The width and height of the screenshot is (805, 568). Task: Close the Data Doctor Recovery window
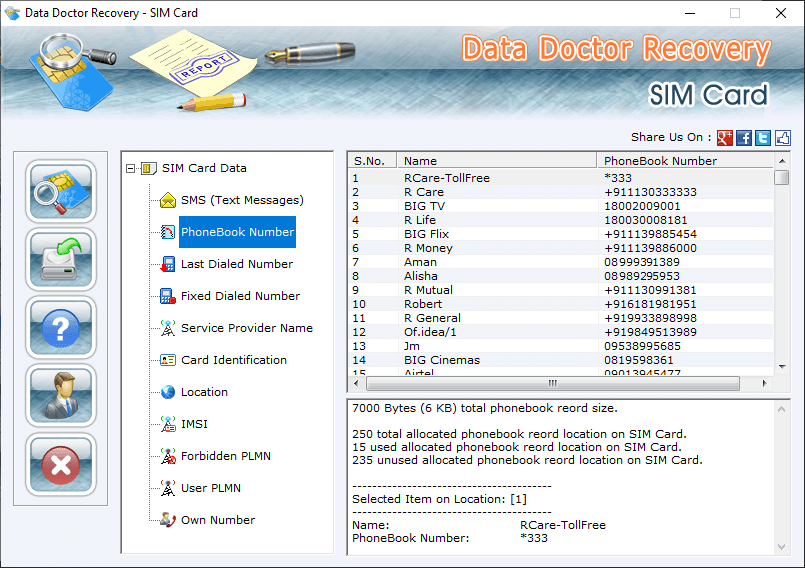(781, 13)
